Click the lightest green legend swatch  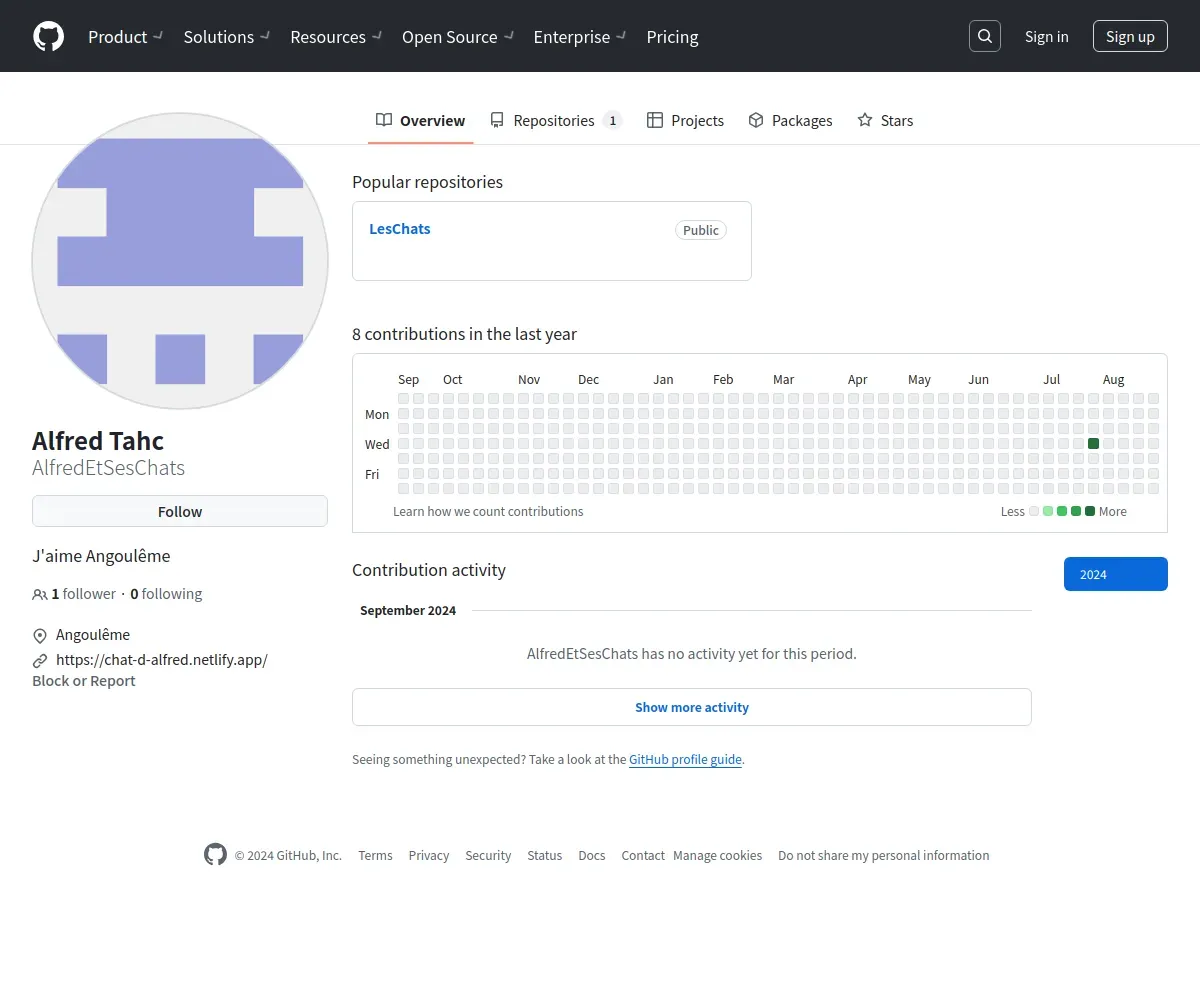pos(1048,511)
